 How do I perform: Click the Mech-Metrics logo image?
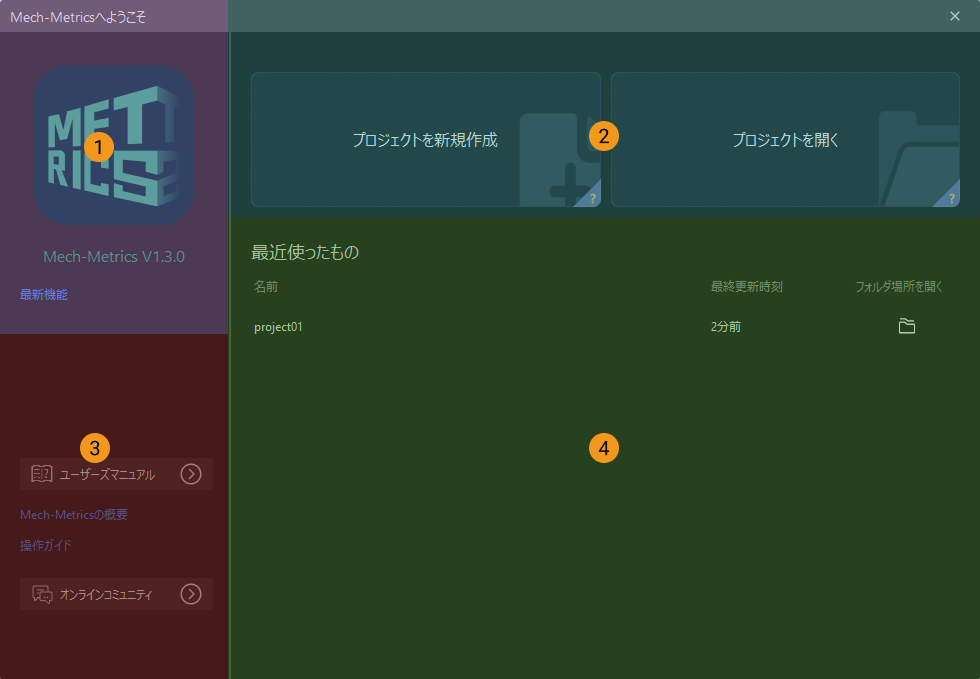click(x=114, y=145)
